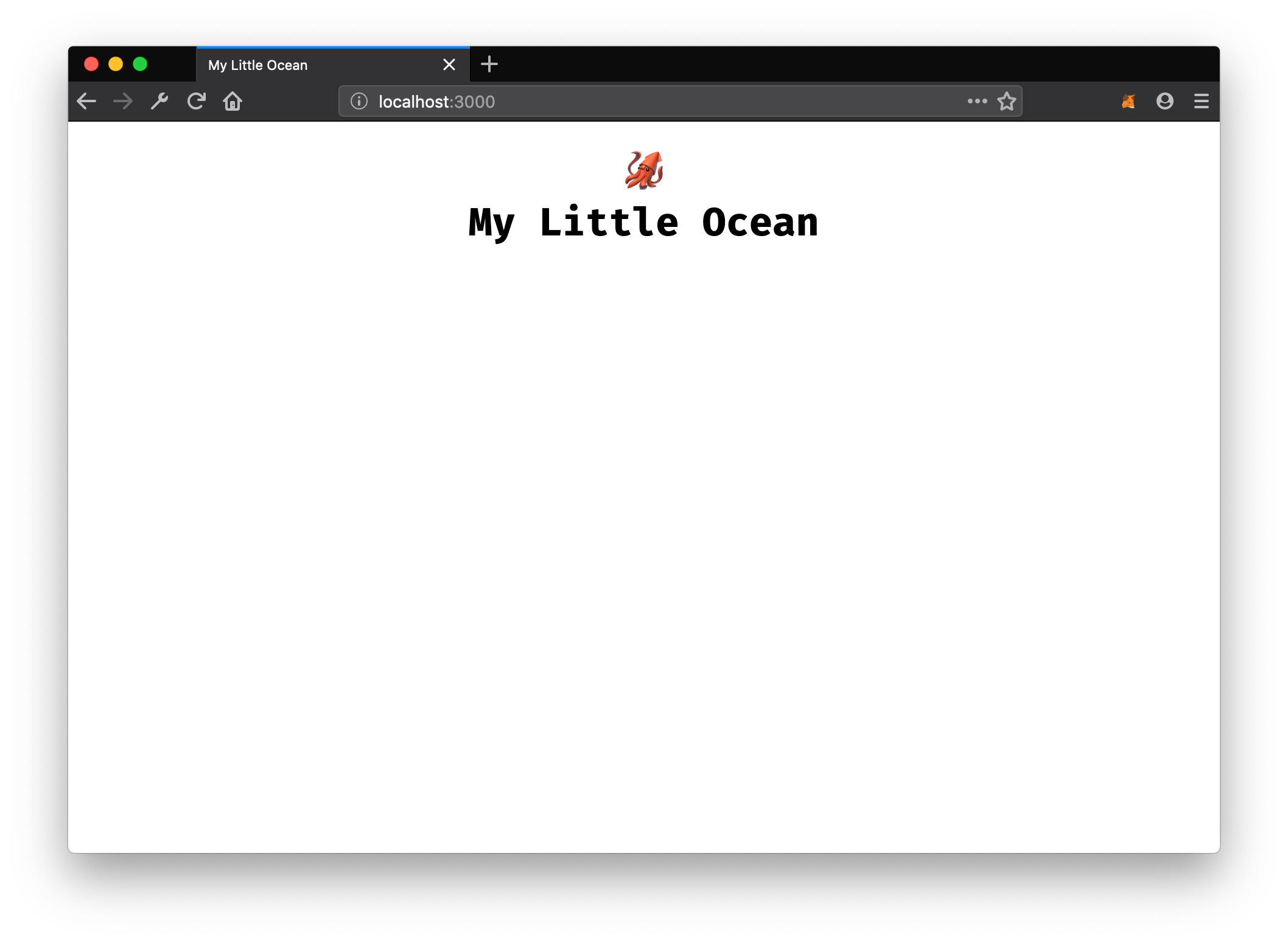Reload the page with refresh icon
Image resolution: width=1288 pixels, height=943 pixels.
click(x=196, y=101)
